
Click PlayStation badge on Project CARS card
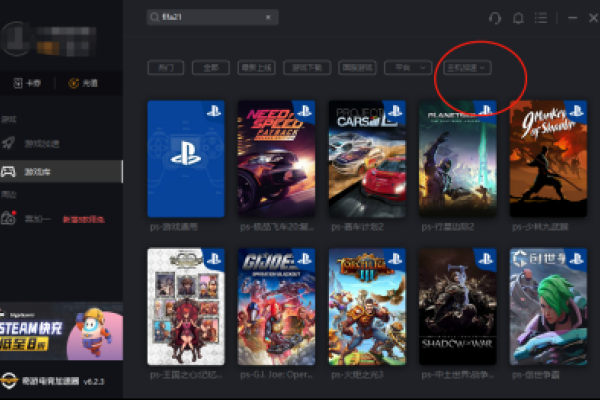pos(395,111)
